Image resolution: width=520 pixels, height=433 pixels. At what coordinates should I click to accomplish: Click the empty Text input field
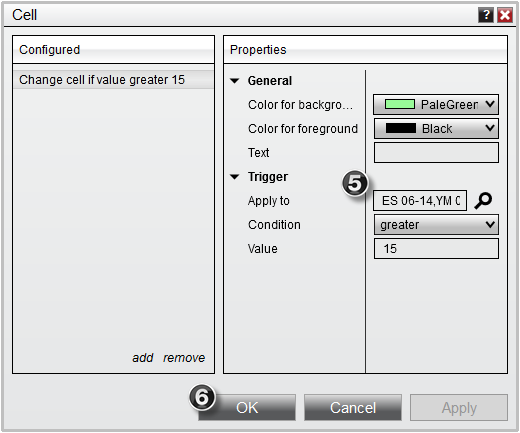(x=436, y=153)
